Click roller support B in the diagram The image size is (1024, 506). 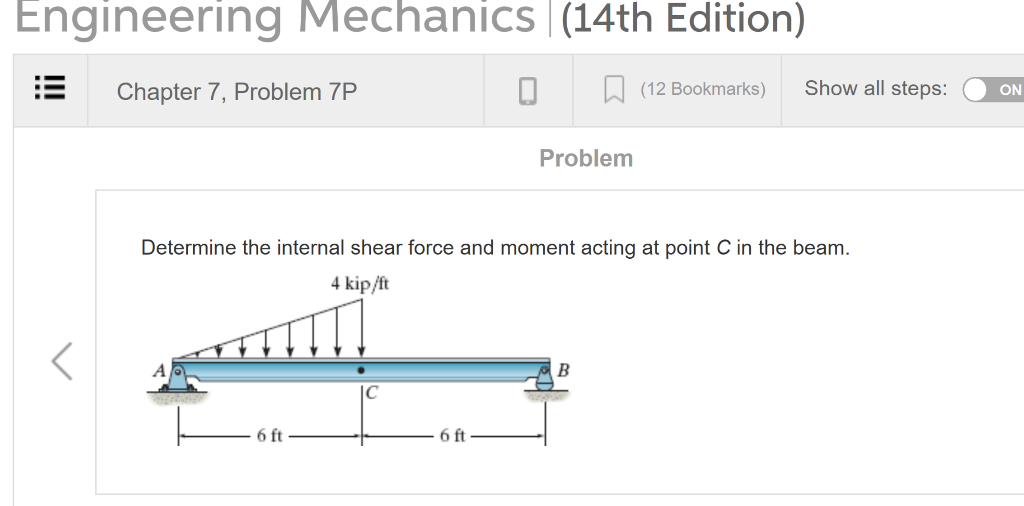[x=545, y=379]
